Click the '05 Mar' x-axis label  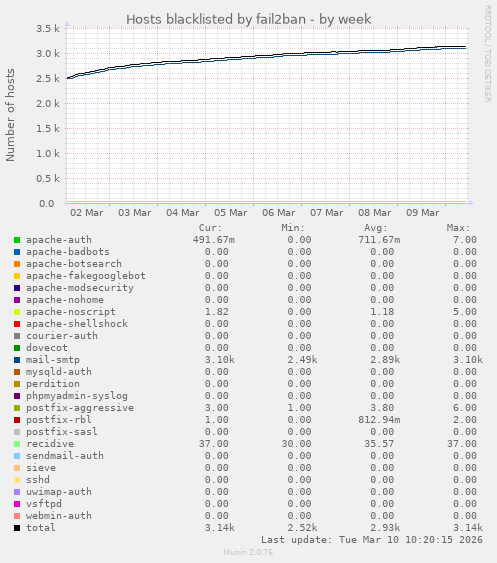231,213
